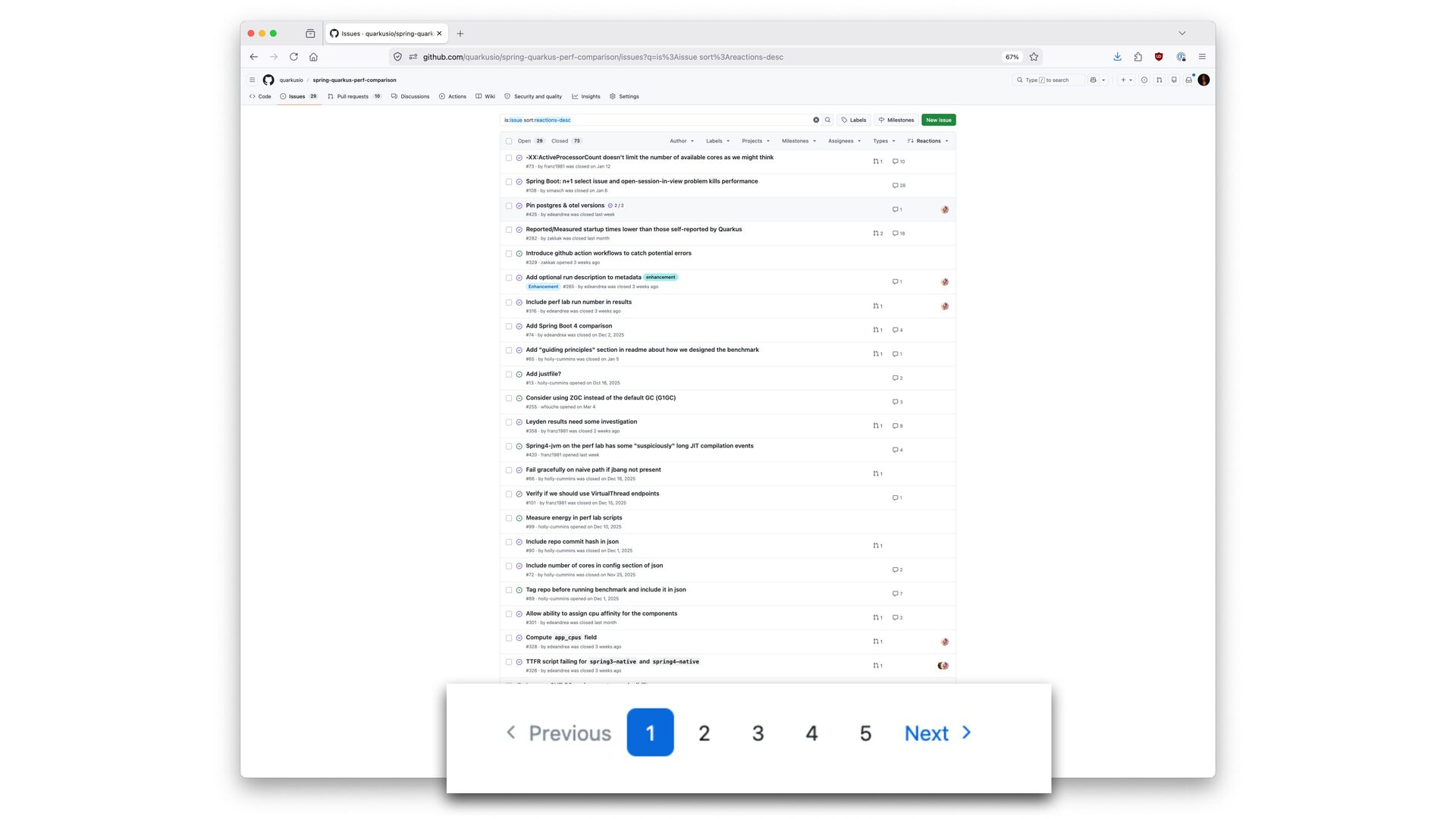Open the GitHub hamburger navigation menu
This screenshot has width=1456, height=819.
tap(253, 80)
